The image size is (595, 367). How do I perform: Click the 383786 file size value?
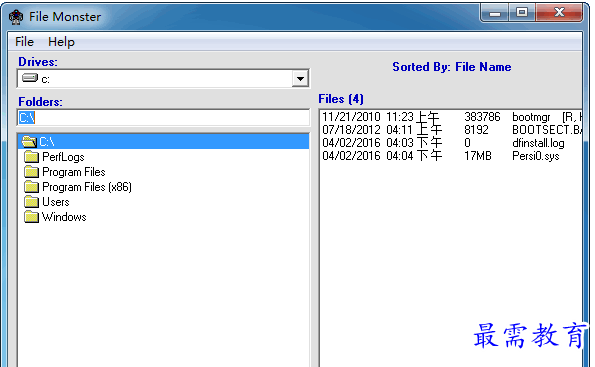[482, 117]
